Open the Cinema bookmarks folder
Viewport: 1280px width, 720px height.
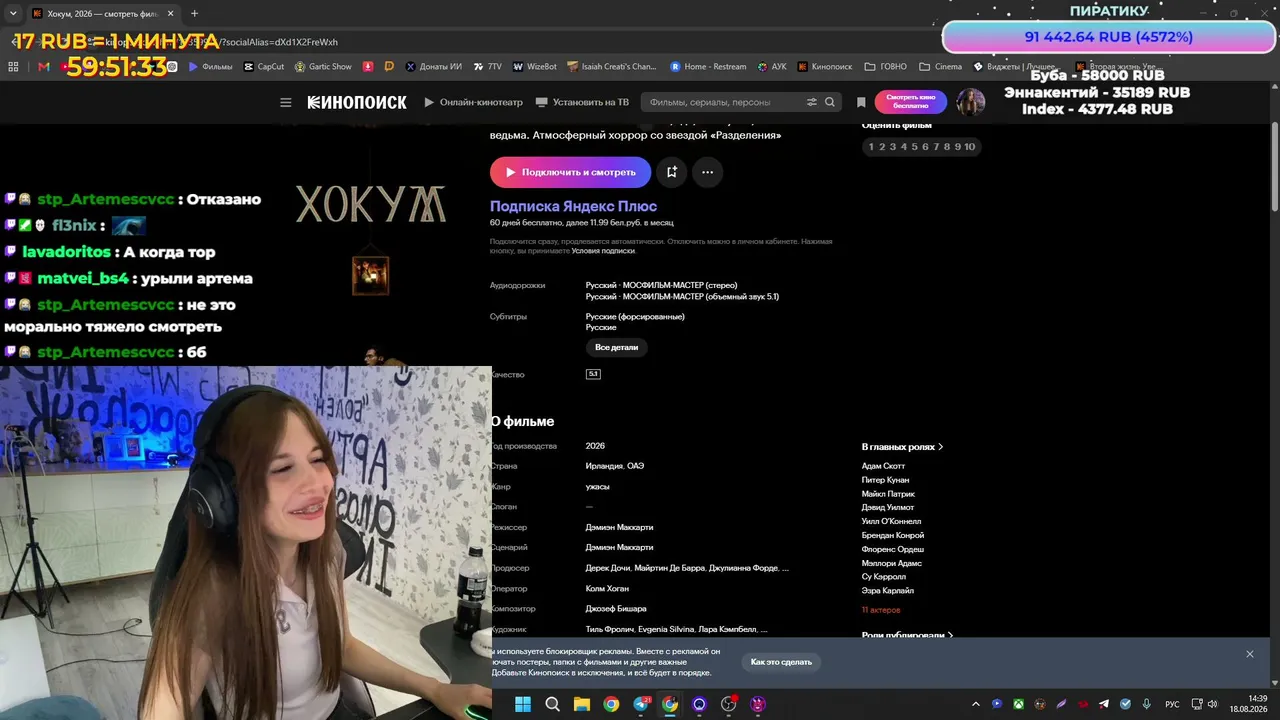(x=940, y=67)
